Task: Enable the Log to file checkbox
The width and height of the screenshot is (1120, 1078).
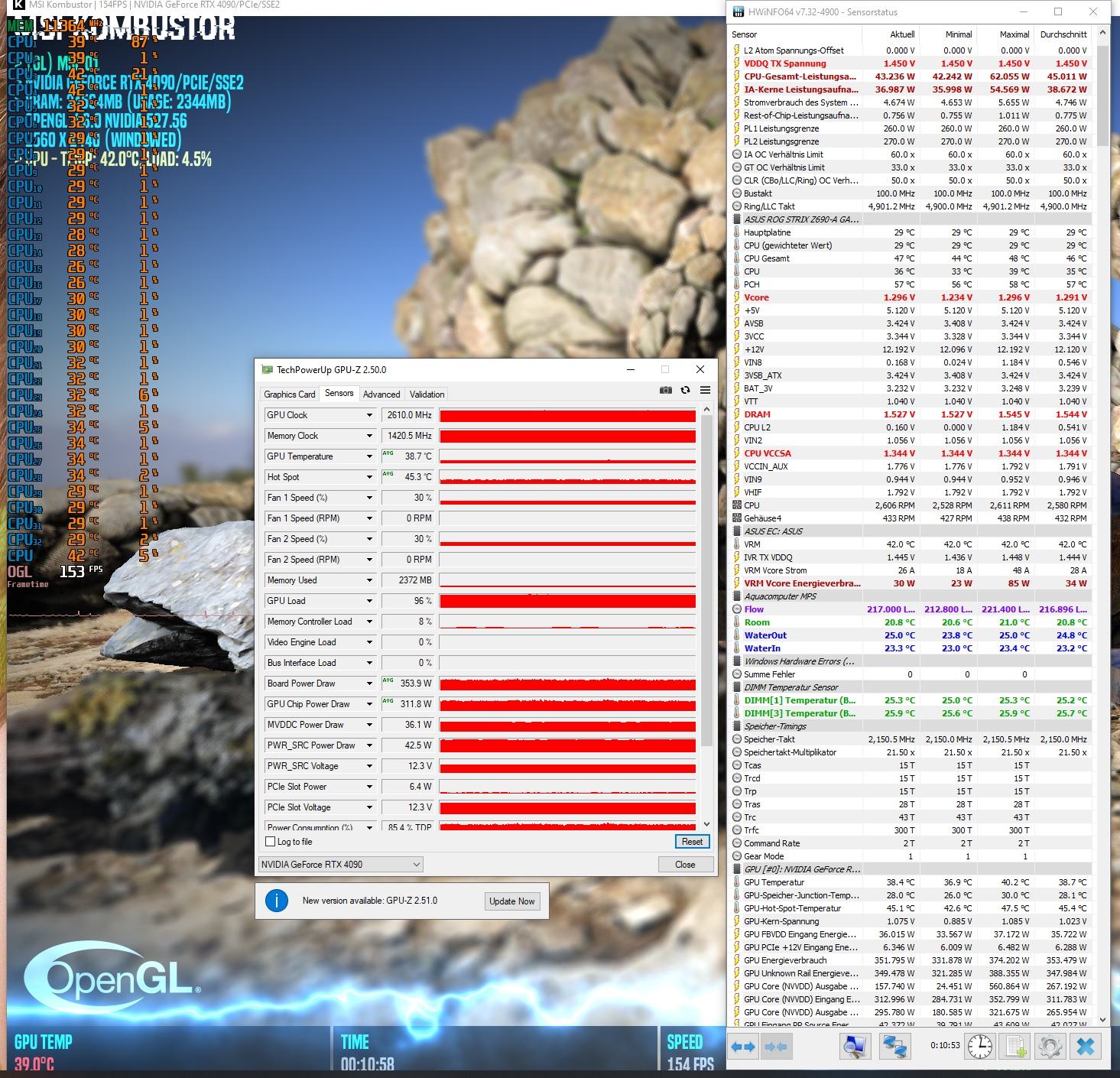Action: click(x=270, y=842)
